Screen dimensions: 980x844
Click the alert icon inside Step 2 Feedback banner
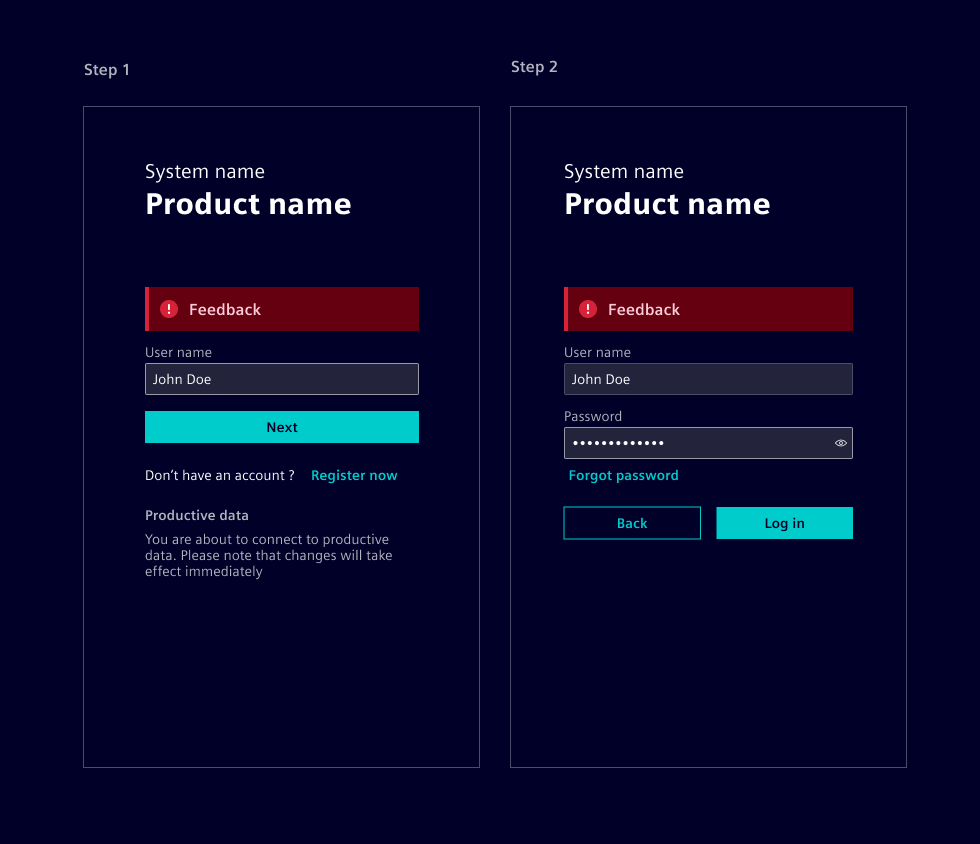[587, 309]
